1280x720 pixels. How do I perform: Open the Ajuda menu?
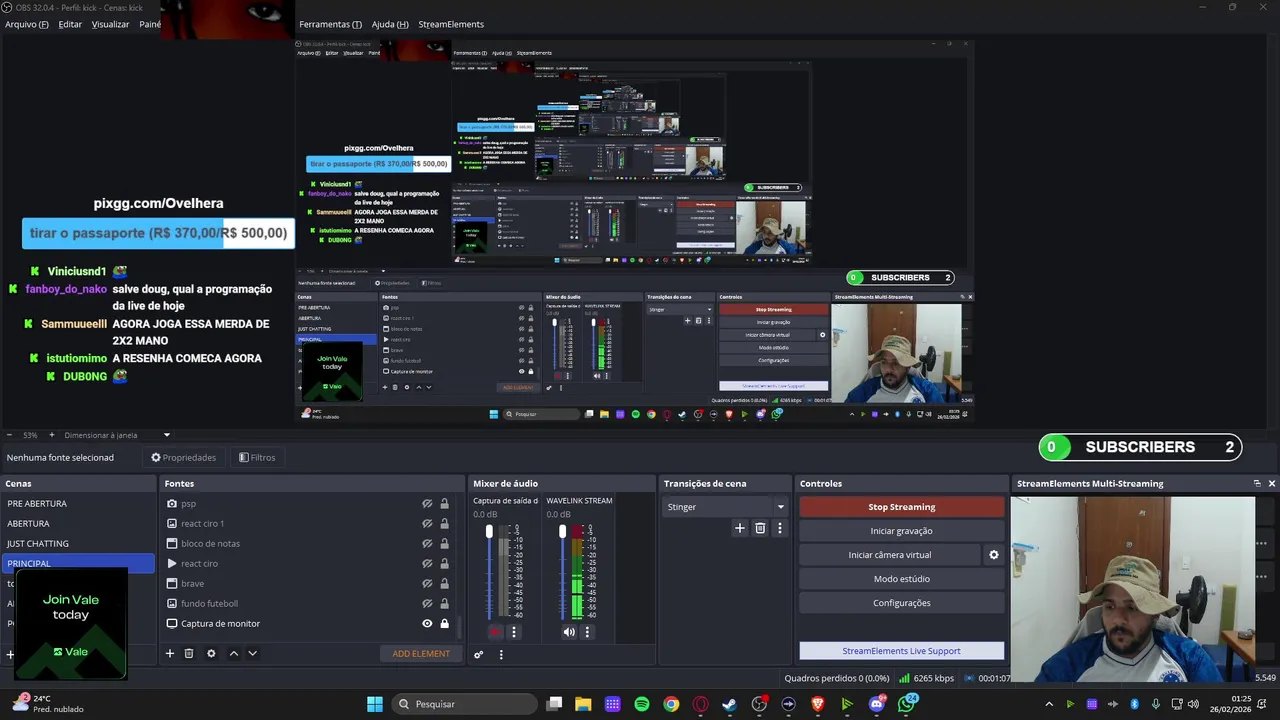[x=390, y=24]
